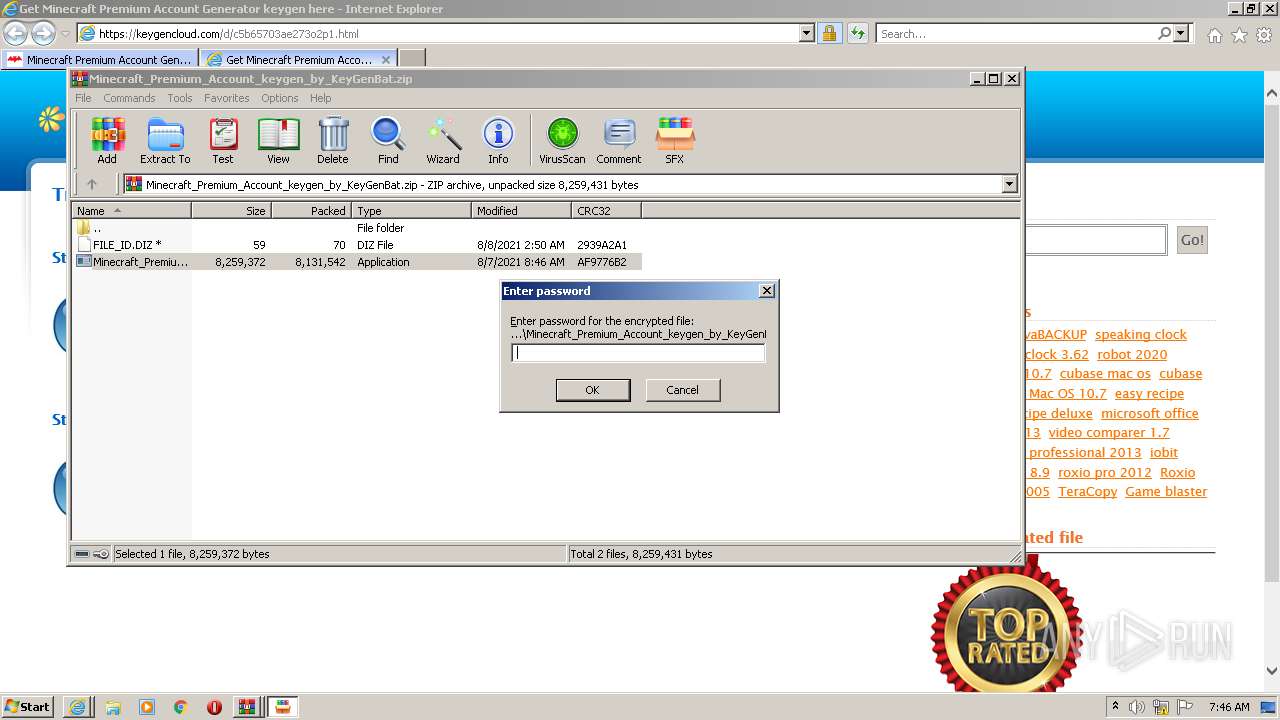Viewport: 1280px width, 720px height.
Task: Click the volume speaker tray icon
Action: 1137,707
